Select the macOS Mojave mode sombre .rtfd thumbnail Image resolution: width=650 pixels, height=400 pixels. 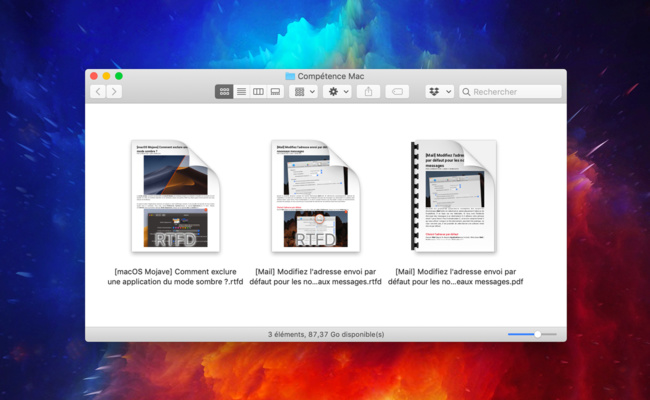[x=176, y=196]
